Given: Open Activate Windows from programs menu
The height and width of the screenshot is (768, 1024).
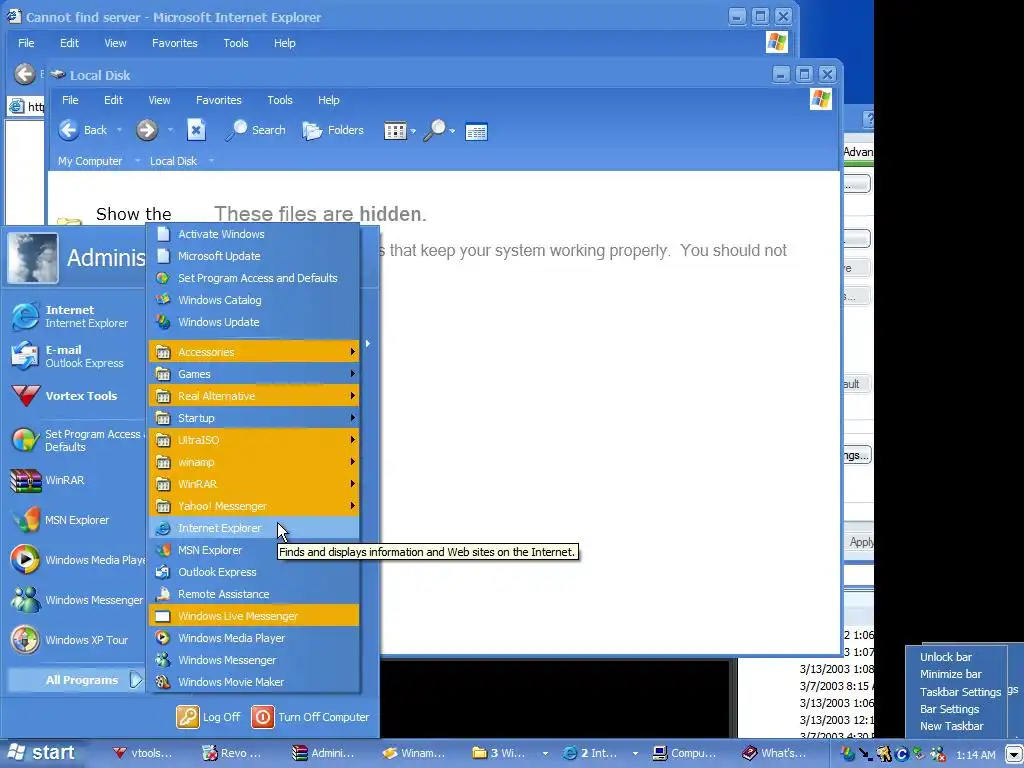Looking at the screenshot, I should (254, 234).
